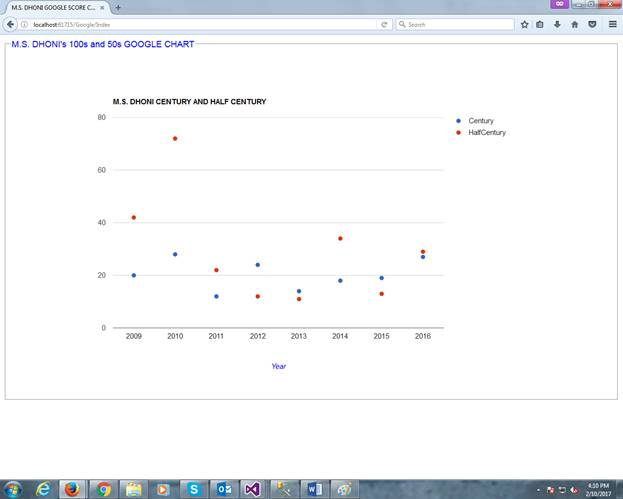Click the 2015 Century blue point

[x=381, y=278]
